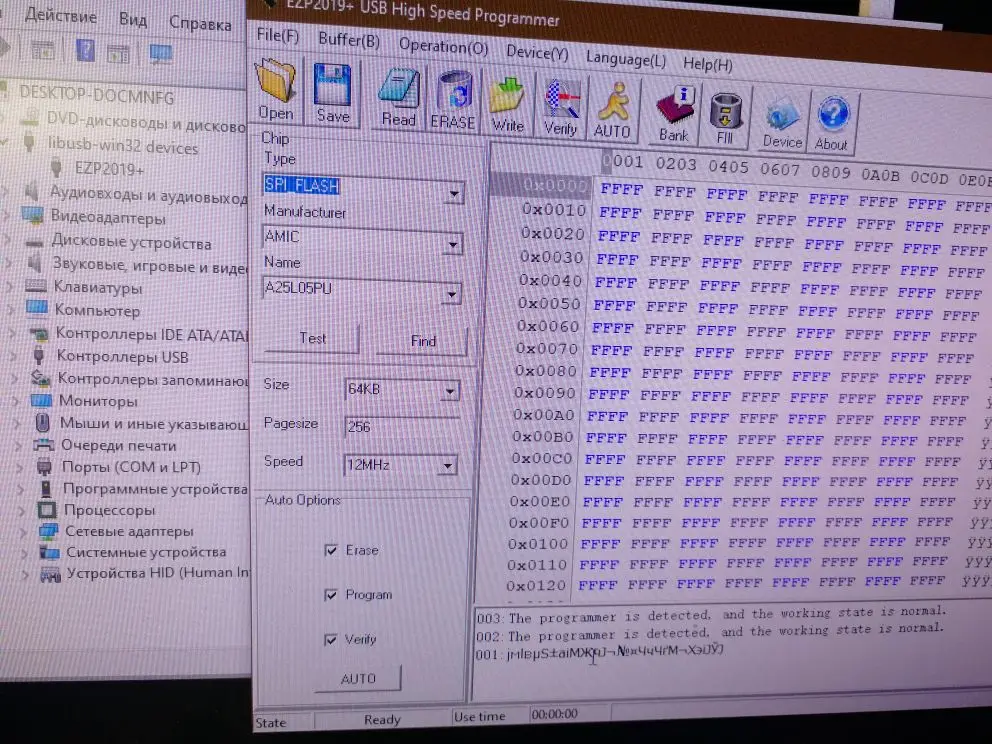Click the Test button
This screenshot has height=744, width=992.
(312, 338)
